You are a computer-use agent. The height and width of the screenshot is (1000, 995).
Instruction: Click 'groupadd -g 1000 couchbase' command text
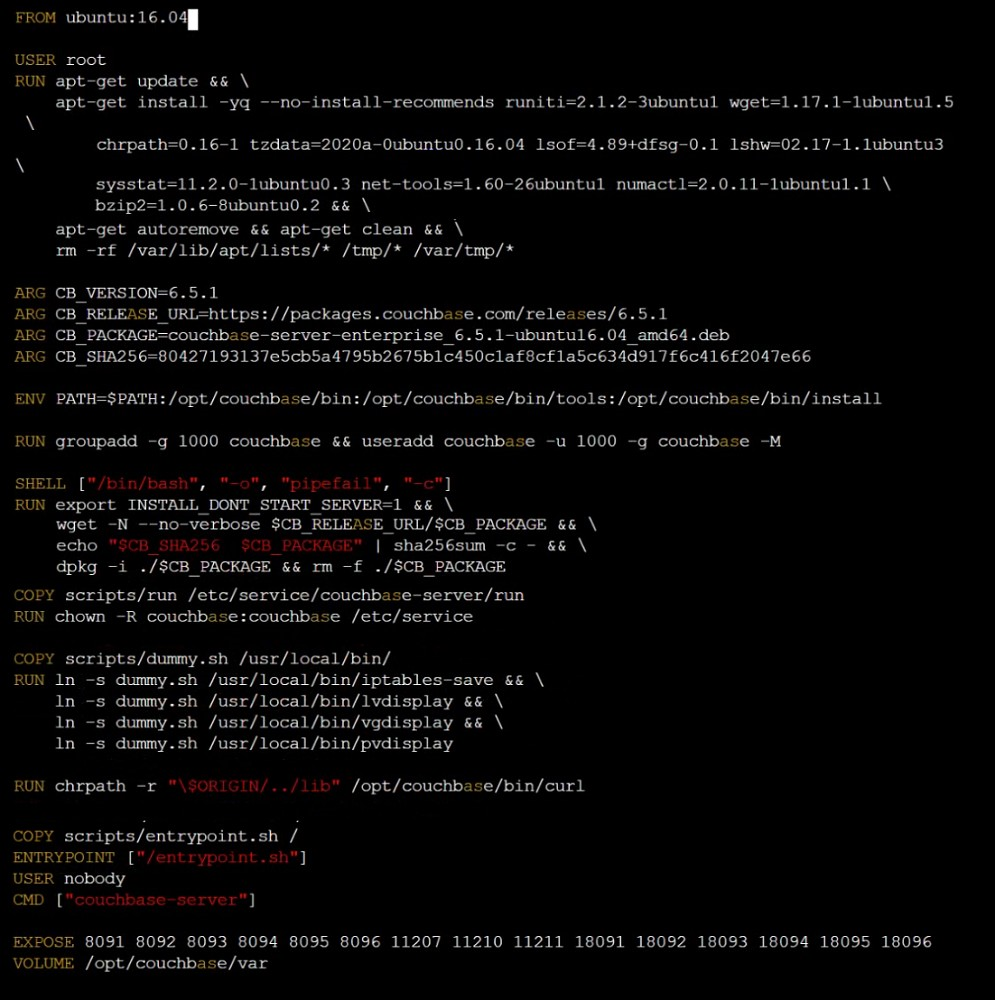coord(188,442)
